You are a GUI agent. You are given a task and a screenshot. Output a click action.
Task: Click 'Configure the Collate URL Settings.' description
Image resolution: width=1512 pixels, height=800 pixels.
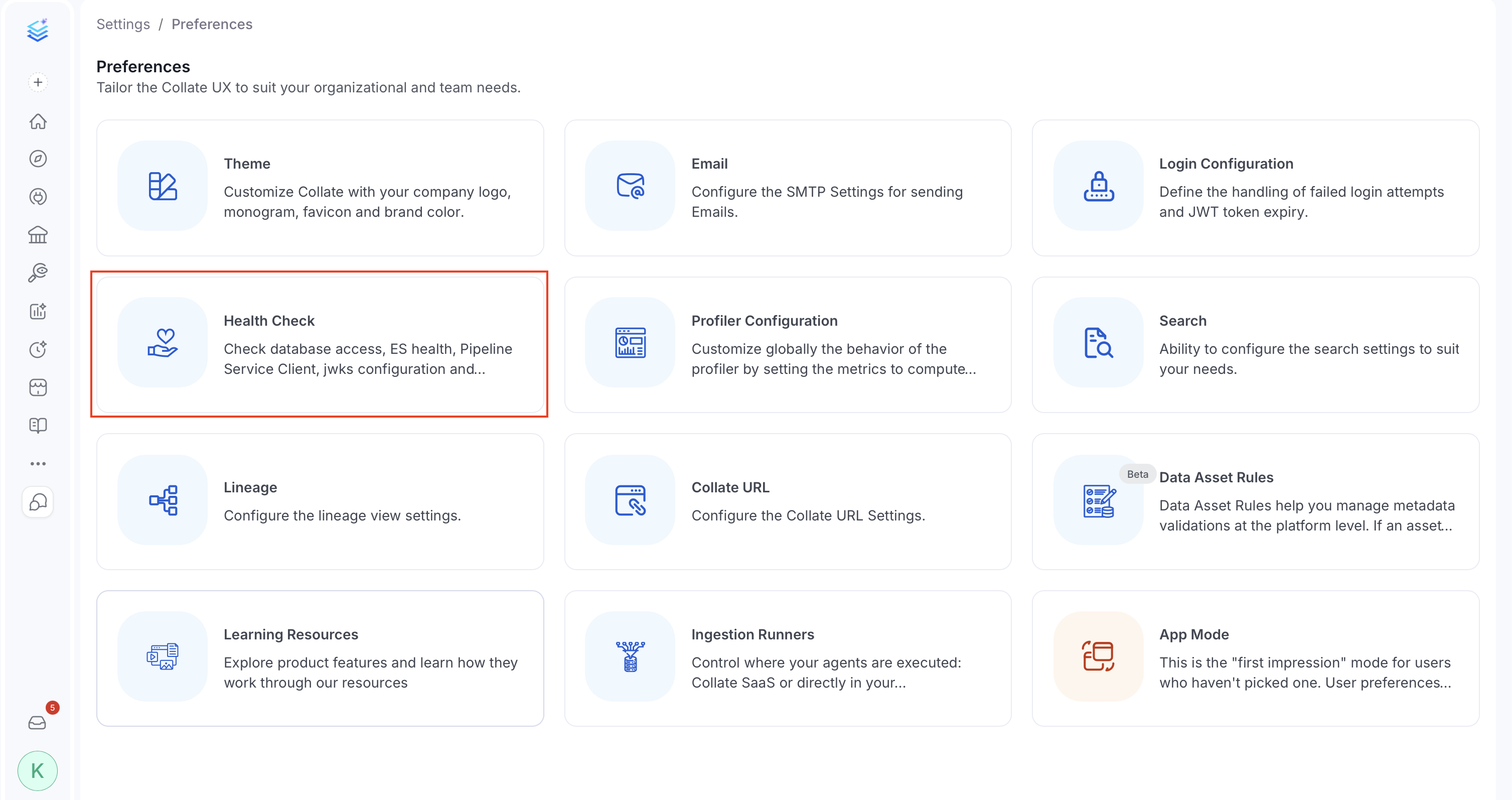(808, 515)
